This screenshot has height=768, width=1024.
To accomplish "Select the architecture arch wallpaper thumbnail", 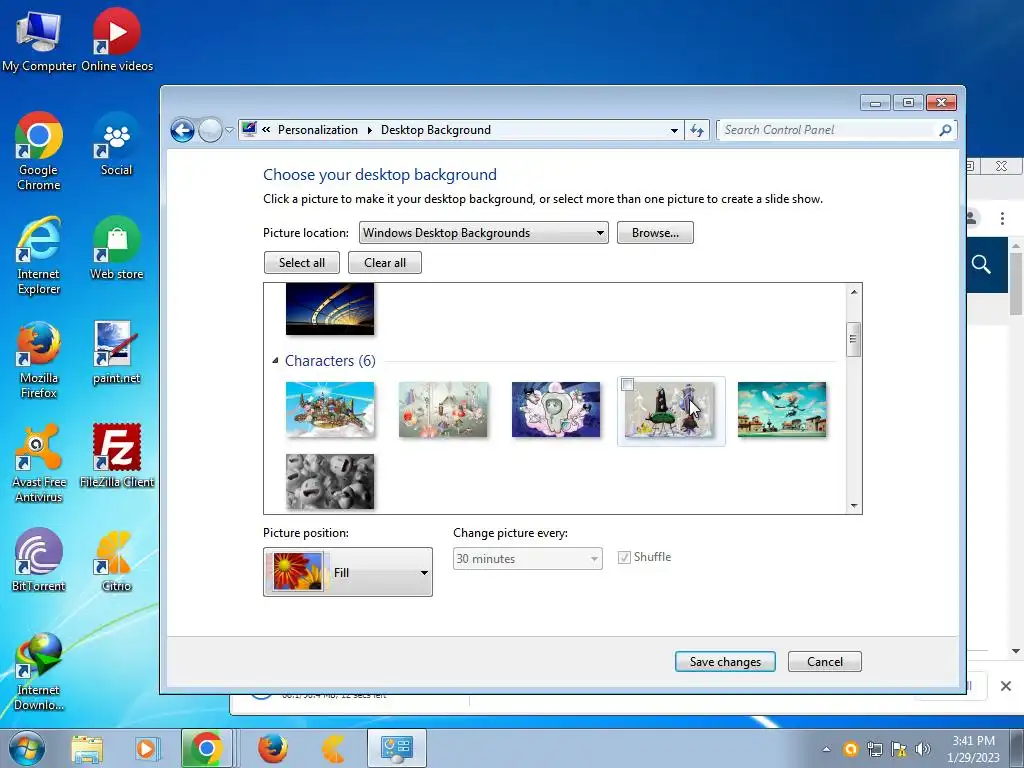I will 330,308.
